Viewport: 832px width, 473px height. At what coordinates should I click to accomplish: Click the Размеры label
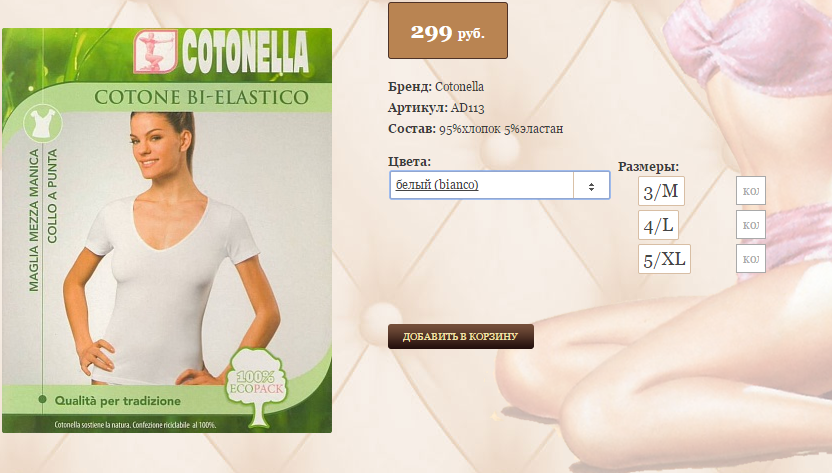coord(648,167)
